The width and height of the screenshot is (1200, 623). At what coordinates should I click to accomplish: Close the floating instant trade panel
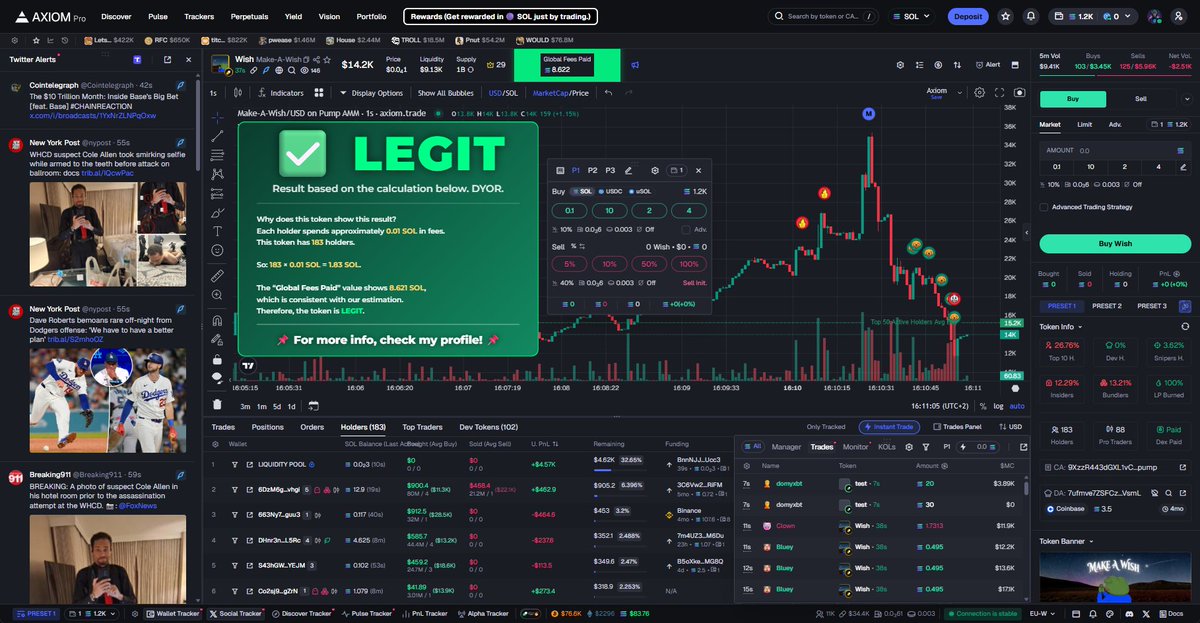pyautogui.click(x=698, y=171)
